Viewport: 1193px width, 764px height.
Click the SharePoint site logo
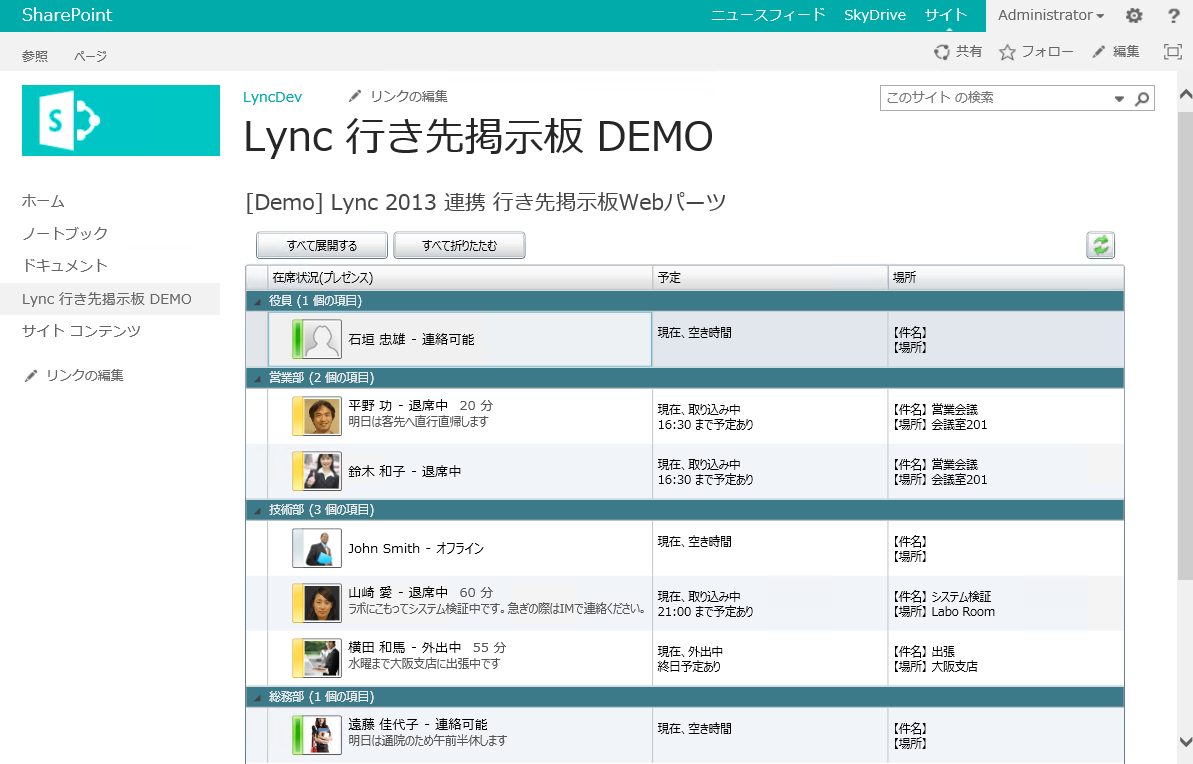pyautogui.click(x=121, y=120)
